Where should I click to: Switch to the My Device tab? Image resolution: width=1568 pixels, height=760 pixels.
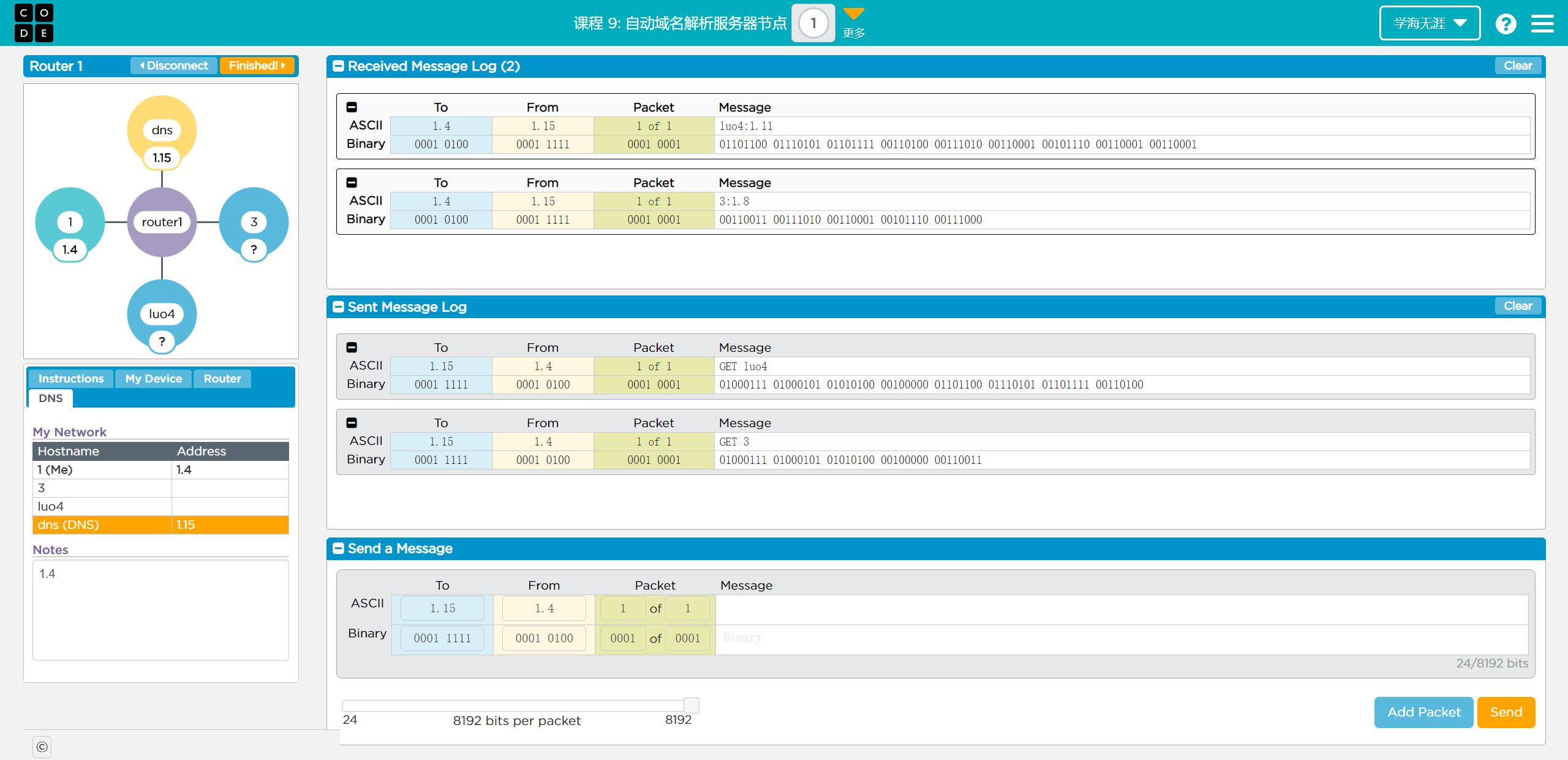[x=154, y=379]
